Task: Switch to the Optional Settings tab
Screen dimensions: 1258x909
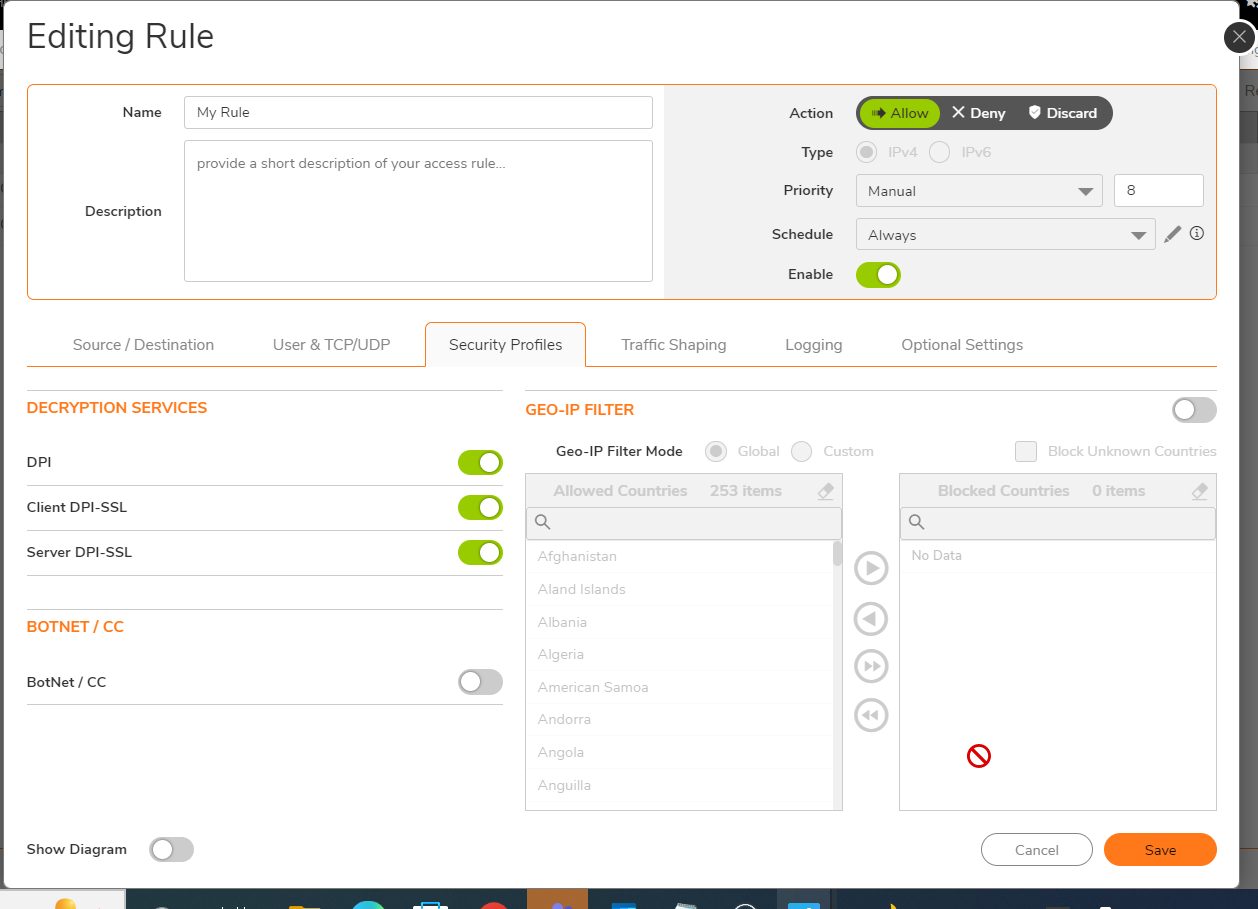Action: click(962, 345)
